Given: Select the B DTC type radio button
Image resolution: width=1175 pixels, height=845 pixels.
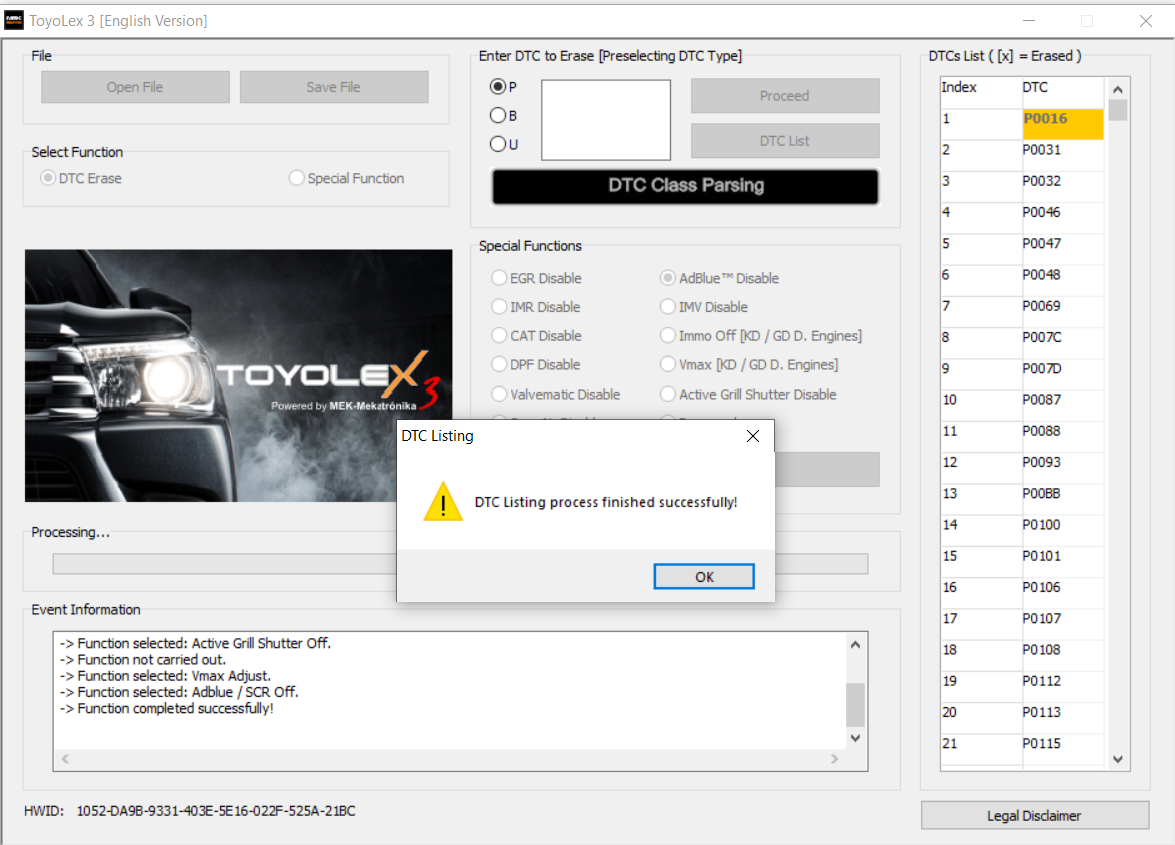Looking at the screenshot, I should [x=498, y=115].
